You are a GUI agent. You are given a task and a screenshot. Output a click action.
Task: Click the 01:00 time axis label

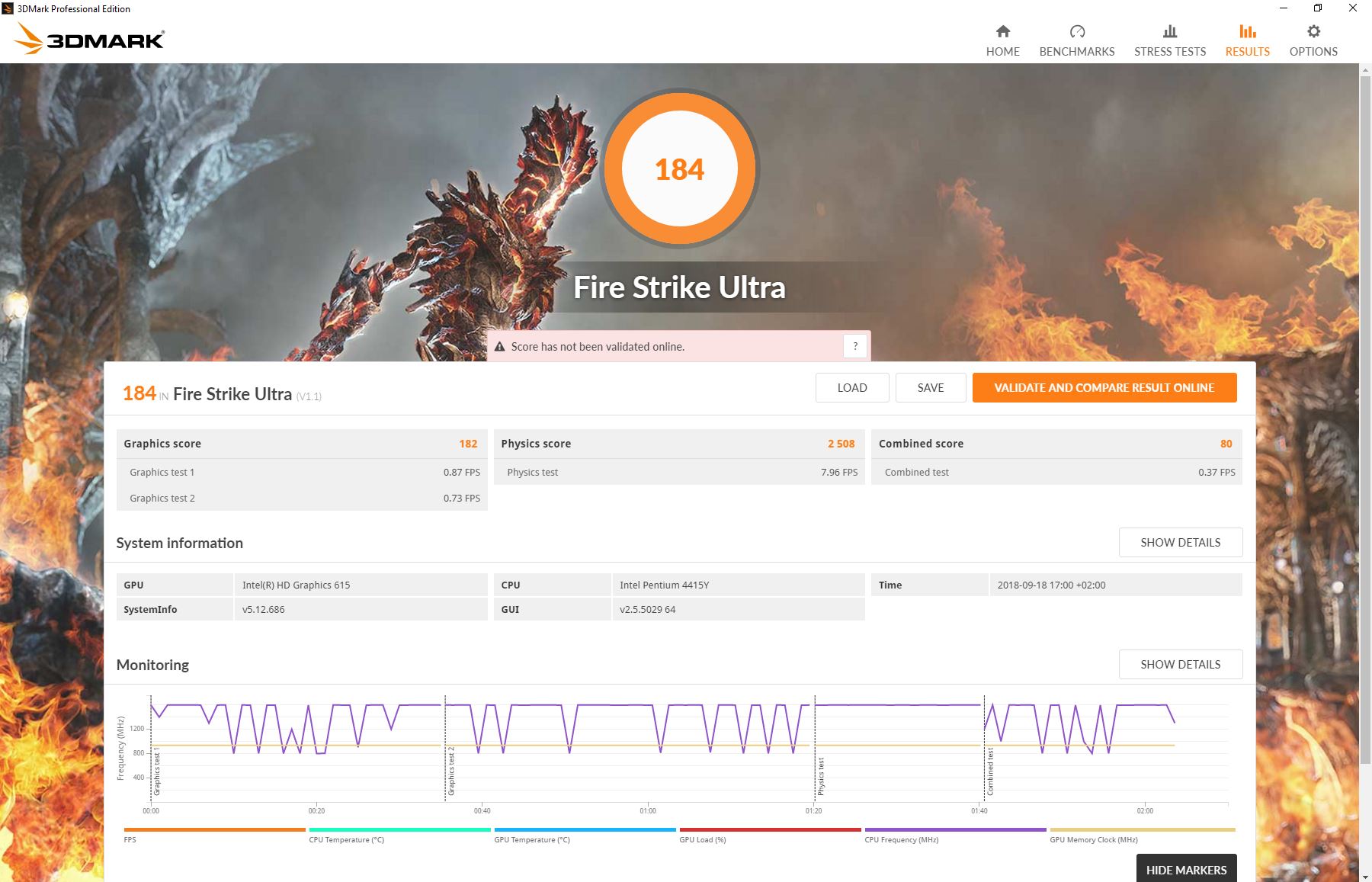pyautogui.click(x=647, y=811)
